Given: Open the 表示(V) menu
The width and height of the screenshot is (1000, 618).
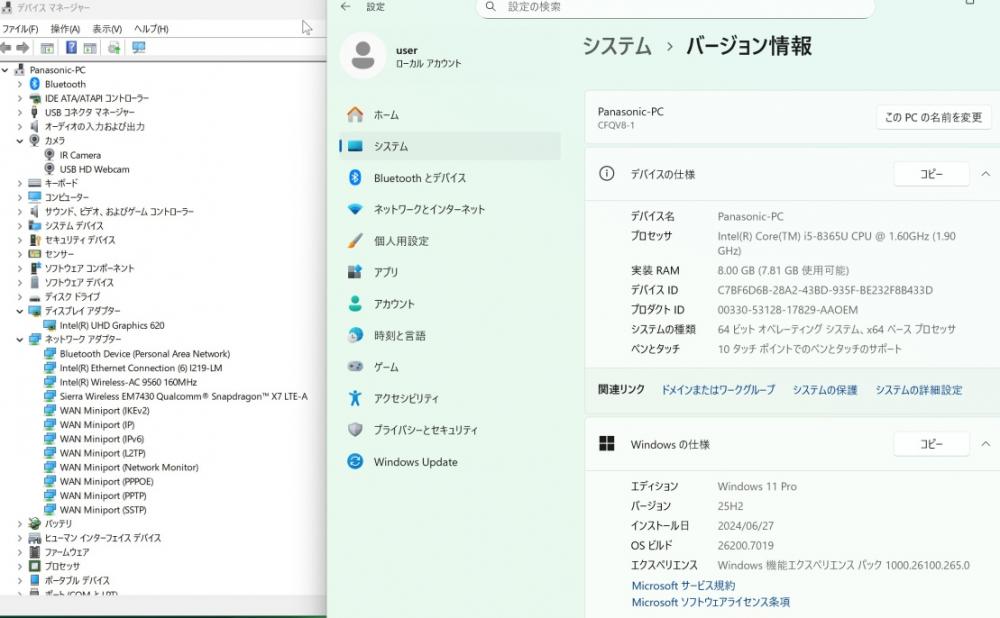Looking at the screenshot, I should 107,29.
